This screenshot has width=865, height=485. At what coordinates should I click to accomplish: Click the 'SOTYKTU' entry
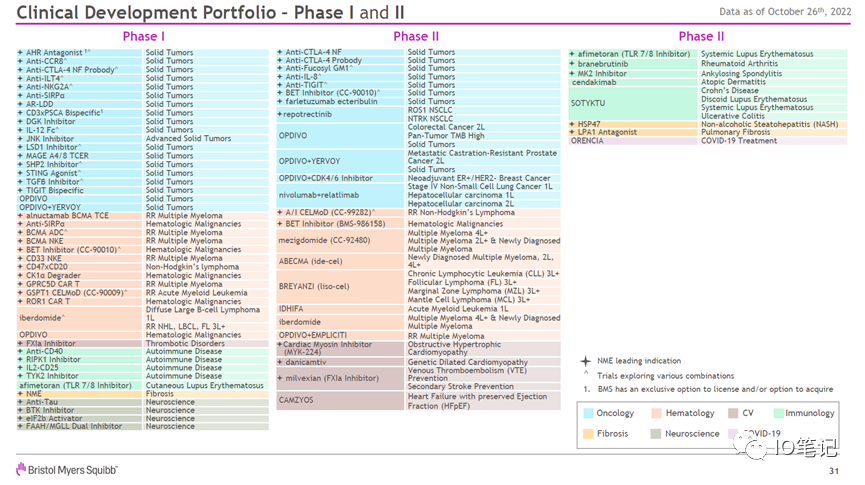[x=588, y=103]
